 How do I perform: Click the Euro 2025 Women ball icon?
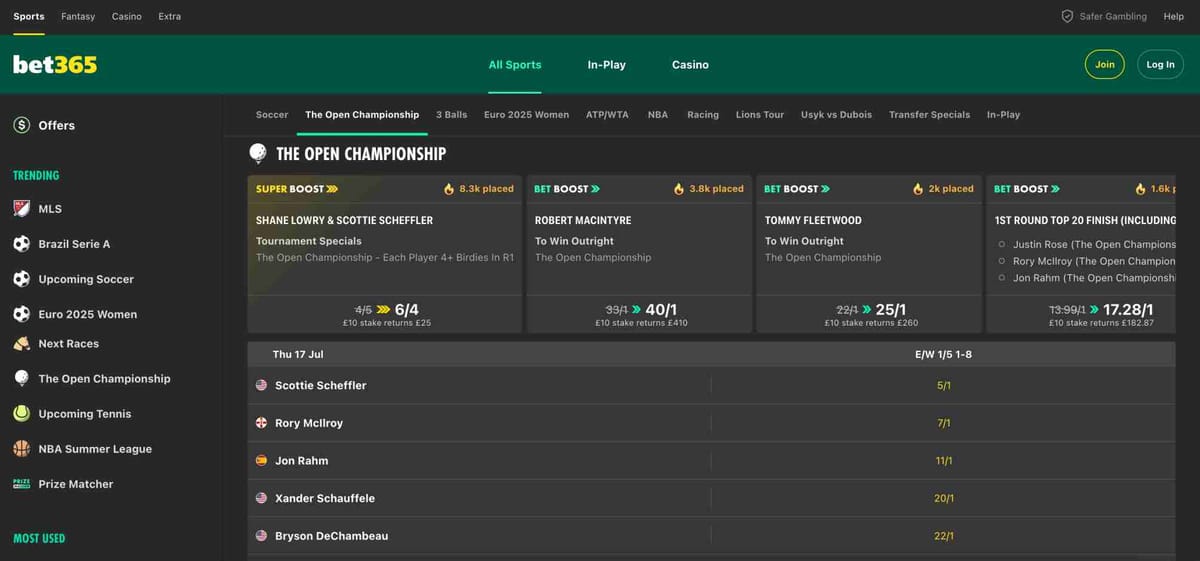click(22, 314)
